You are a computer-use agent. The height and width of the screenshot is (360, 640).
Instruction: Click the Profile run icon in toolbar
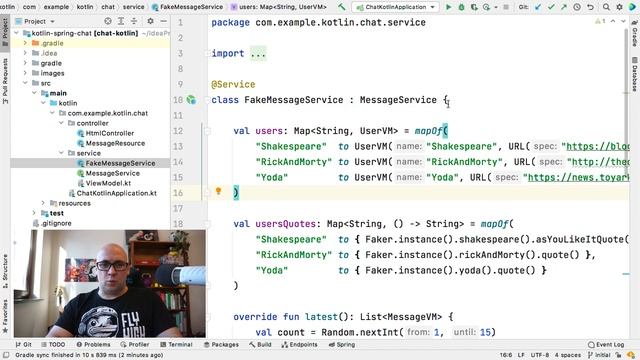point(486,7)
